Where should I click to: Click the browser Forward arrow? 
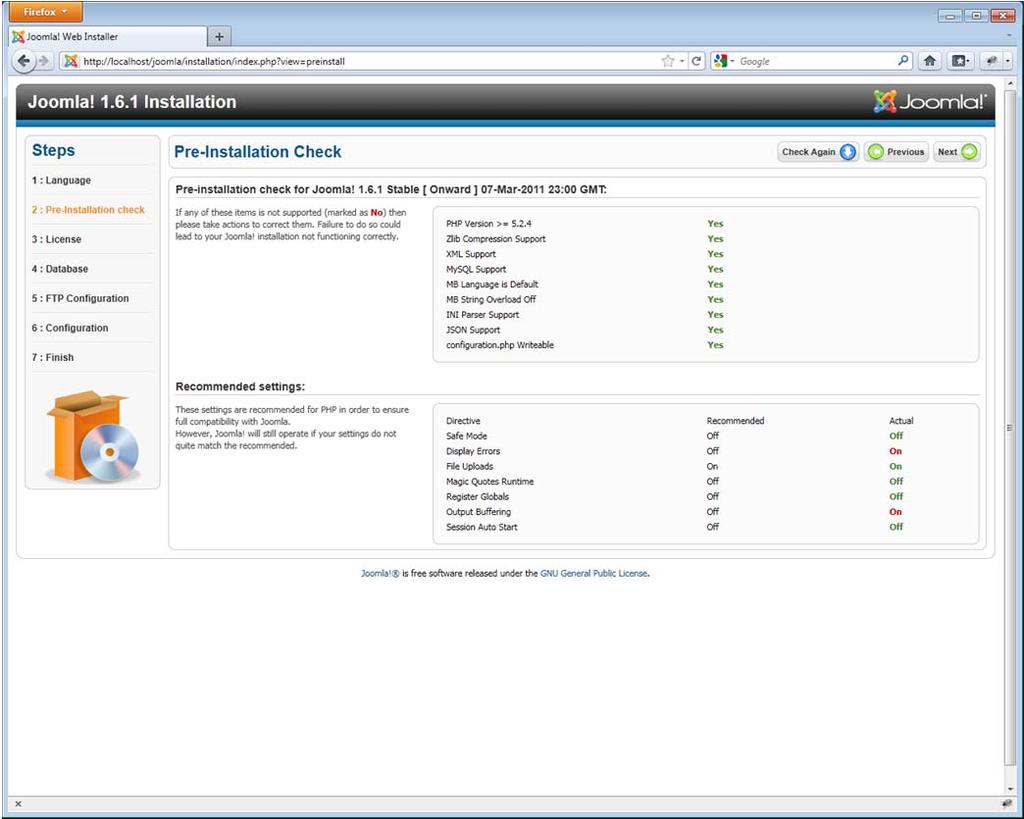[x=44, y=61]
